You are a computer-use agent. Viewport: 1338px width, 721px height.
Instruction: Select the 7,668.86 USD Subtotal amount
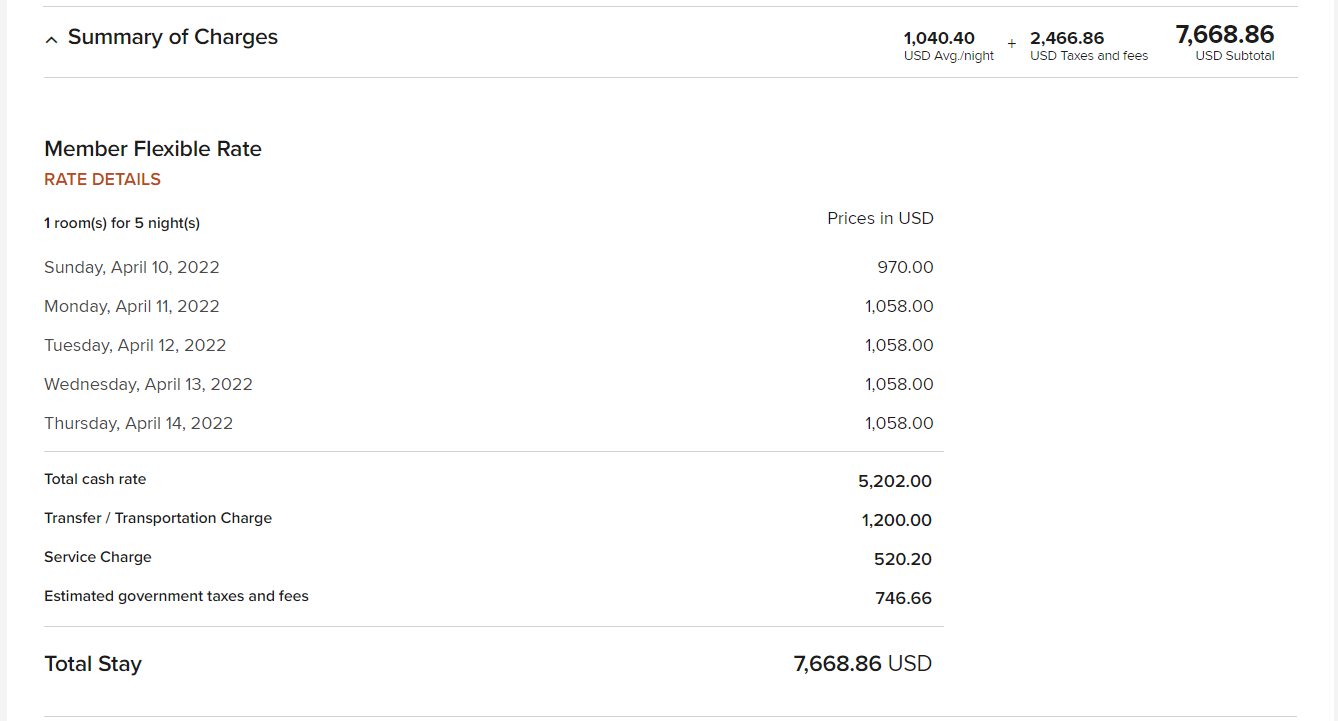(x=1225, y=42)
